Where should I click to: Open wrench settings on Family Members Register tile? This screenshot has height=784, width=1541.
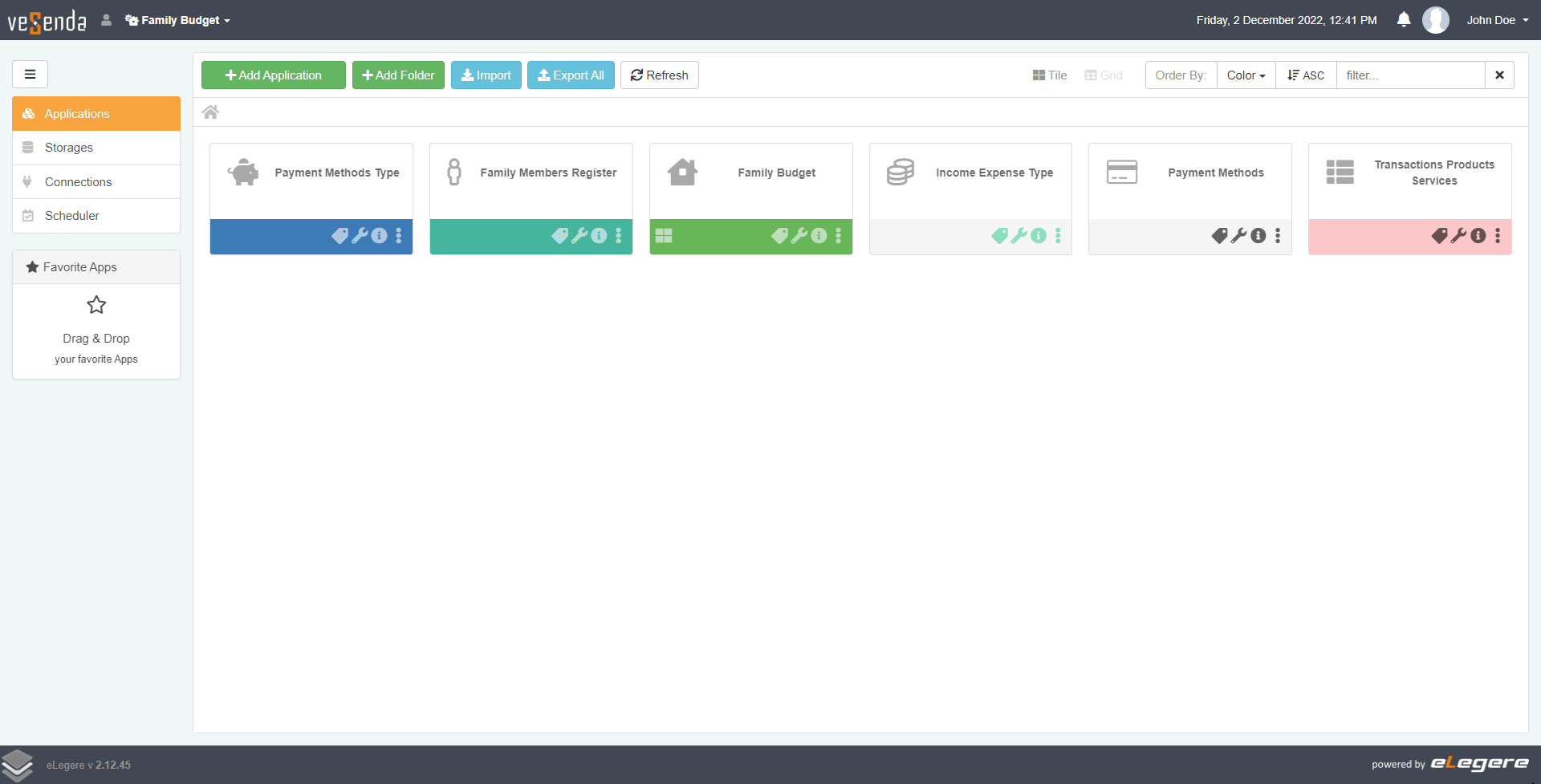pyautogui.click(x=579, y=236)
